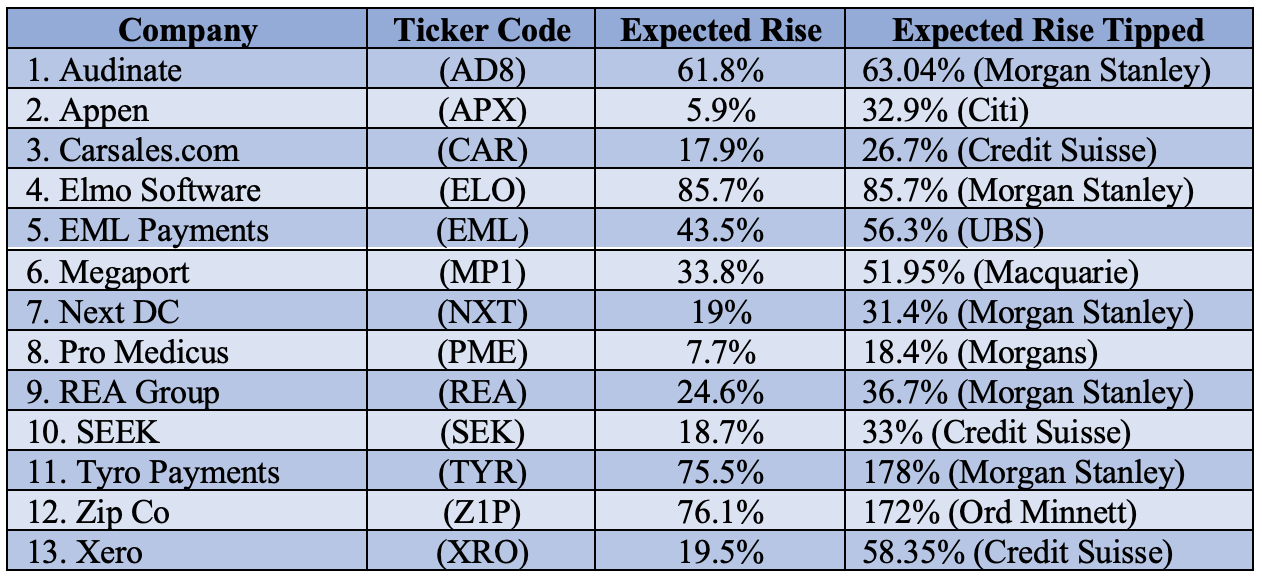Click the Carsales.com row name
Screen dimensions: 1262x582
pyautogui.click(x=149, y=150)
